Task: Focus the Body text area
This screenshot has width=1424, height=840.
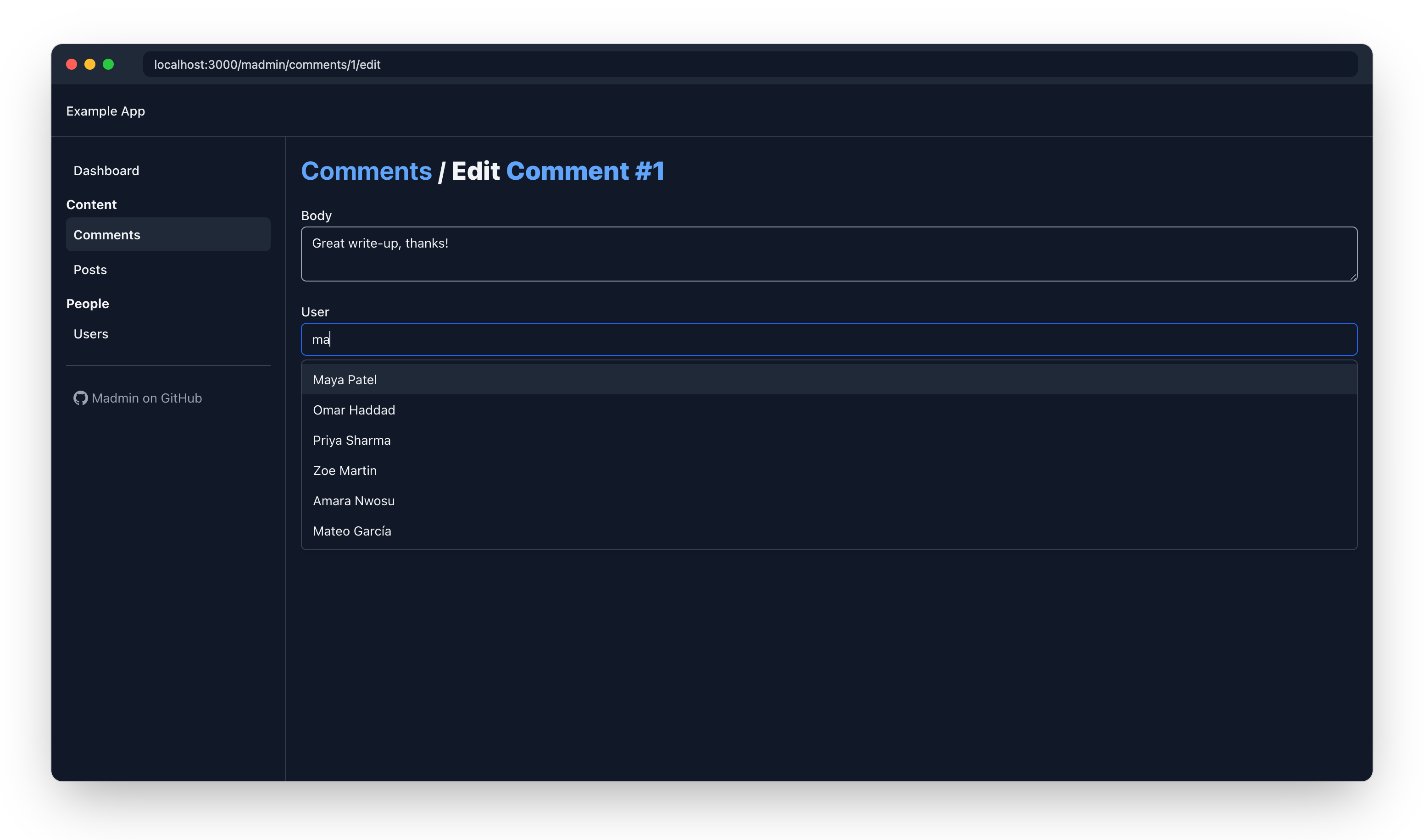Action: tap(829, 254)
